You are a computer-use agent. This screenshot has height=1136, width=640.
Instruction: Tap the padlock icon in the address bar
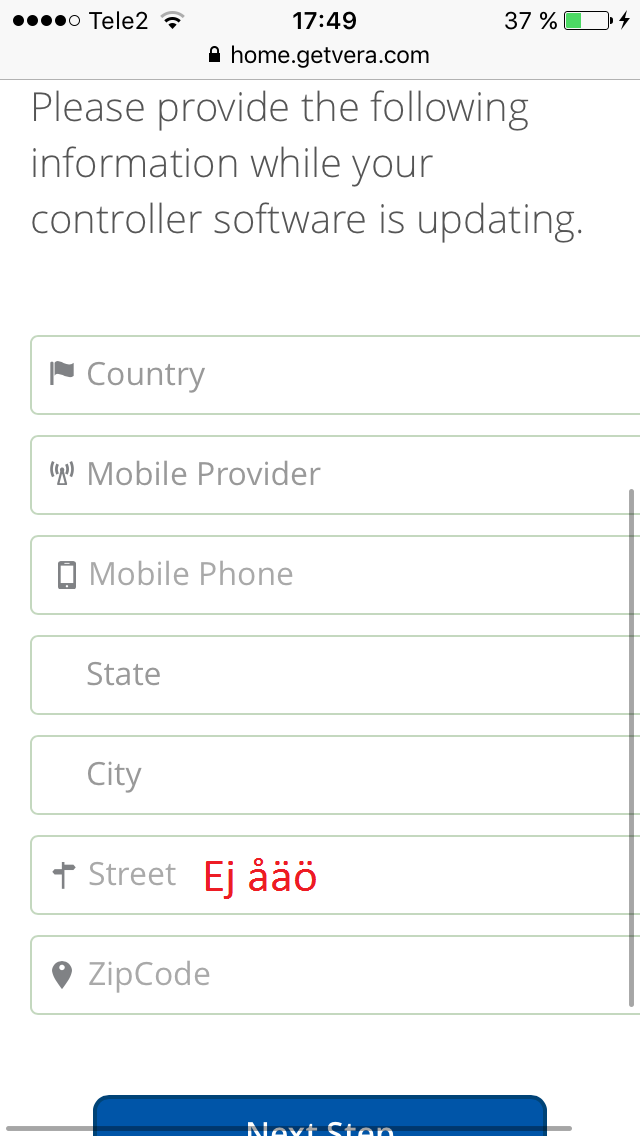[214, 54]
